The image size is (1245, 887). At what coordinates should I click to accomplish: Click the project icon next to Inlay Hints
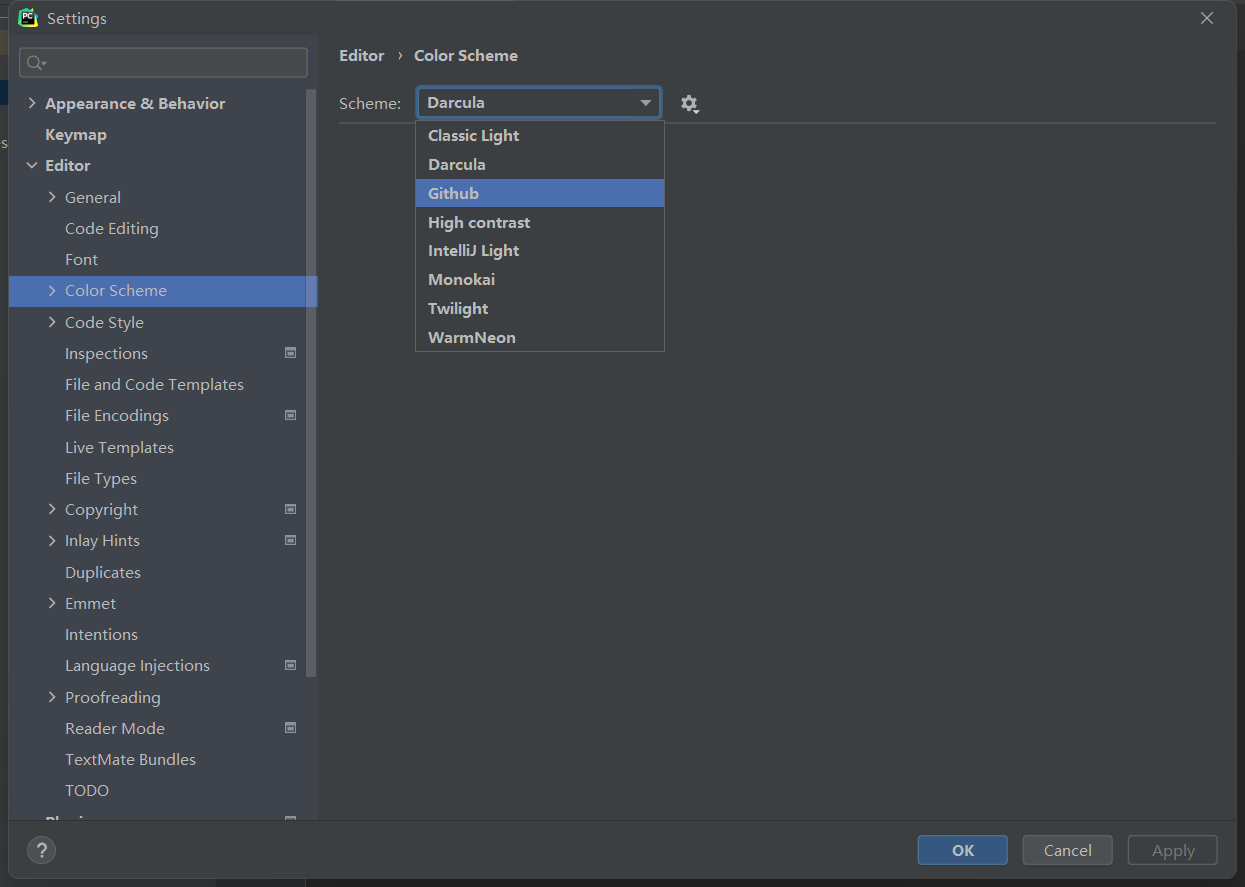point(290,540)
